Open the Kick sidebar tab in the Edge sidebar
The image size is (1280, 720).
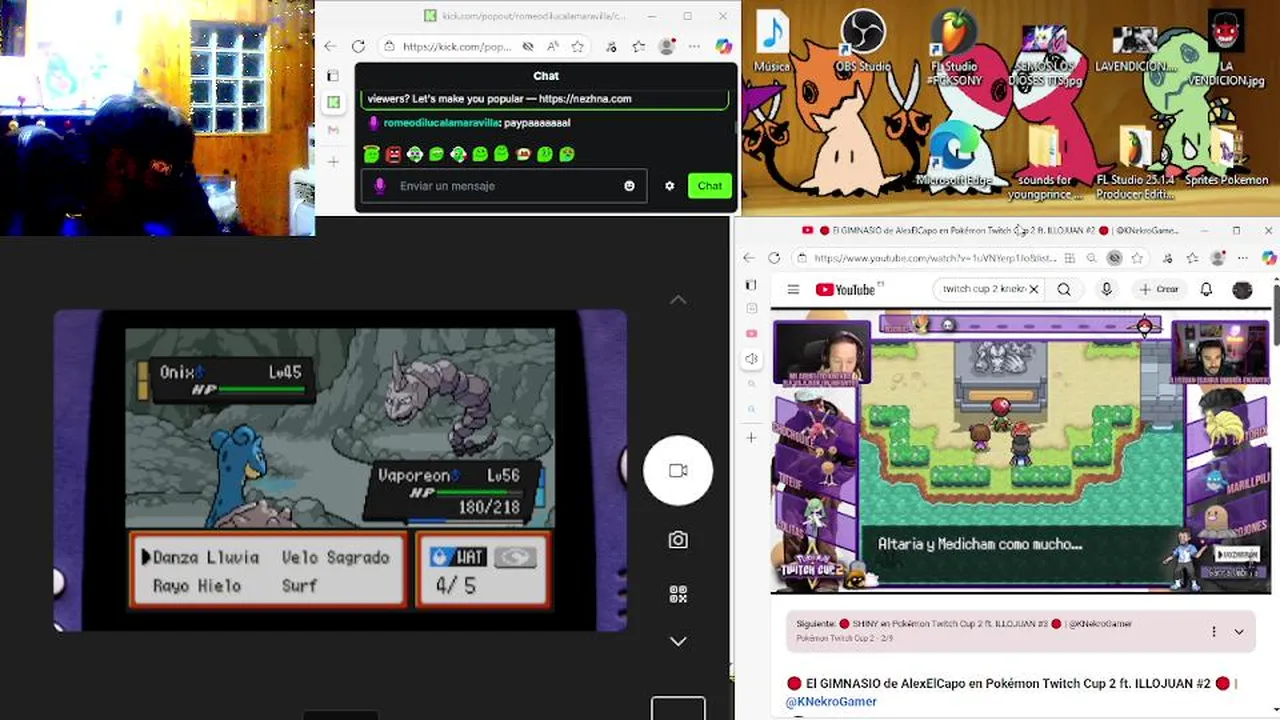click(334, 102)
